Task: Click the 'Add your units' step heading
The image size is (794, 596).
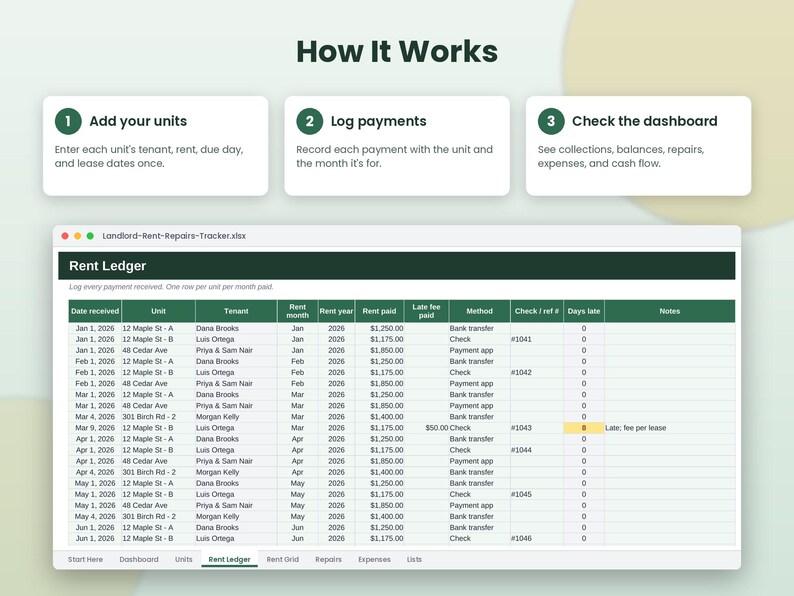Action: (138, 121)
